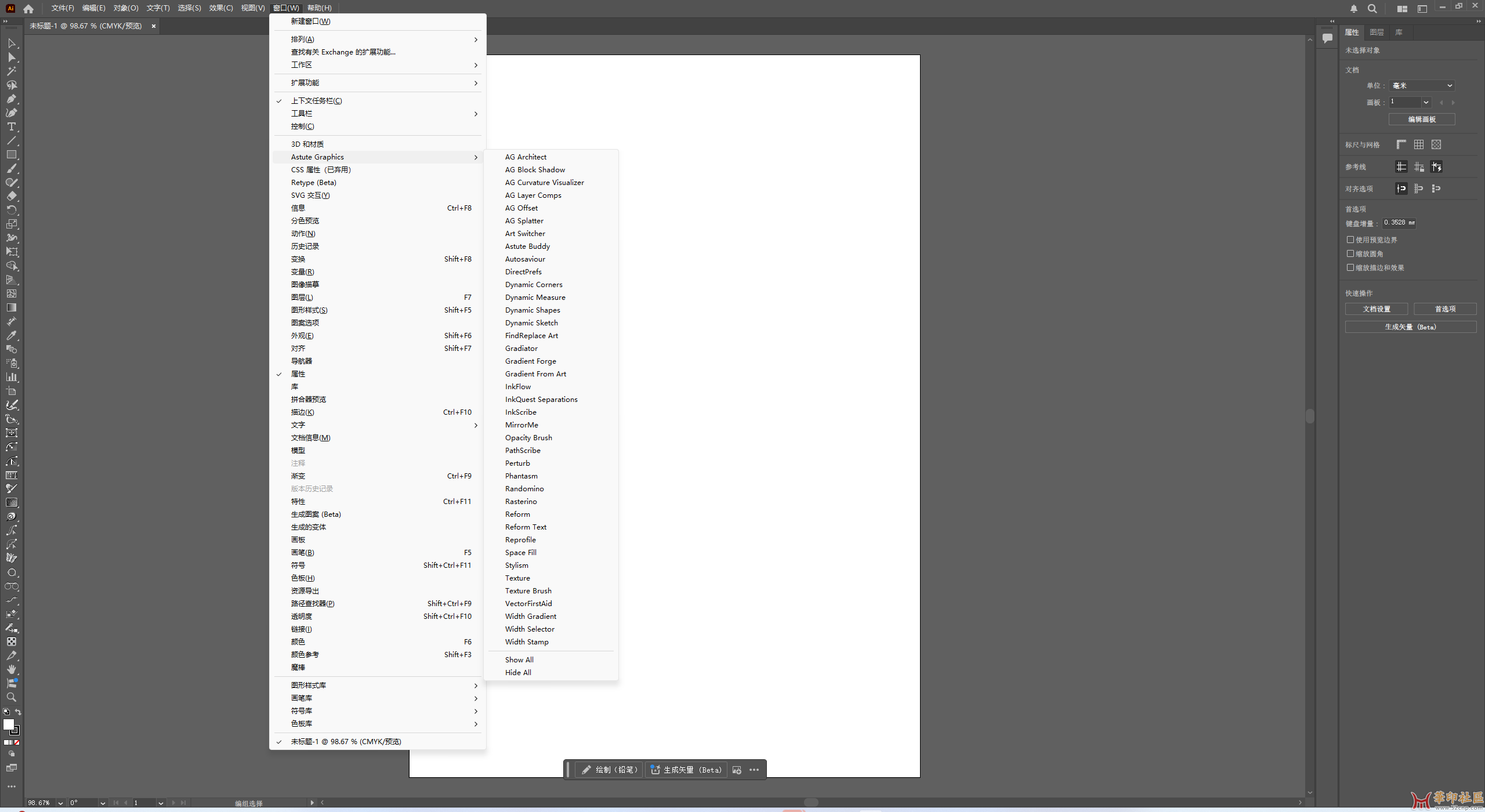Image resolution: width=1485 pixels, height=812 pixels.
Task: Choose AG Block Shadow in submenu
Action: click(551, 170)
